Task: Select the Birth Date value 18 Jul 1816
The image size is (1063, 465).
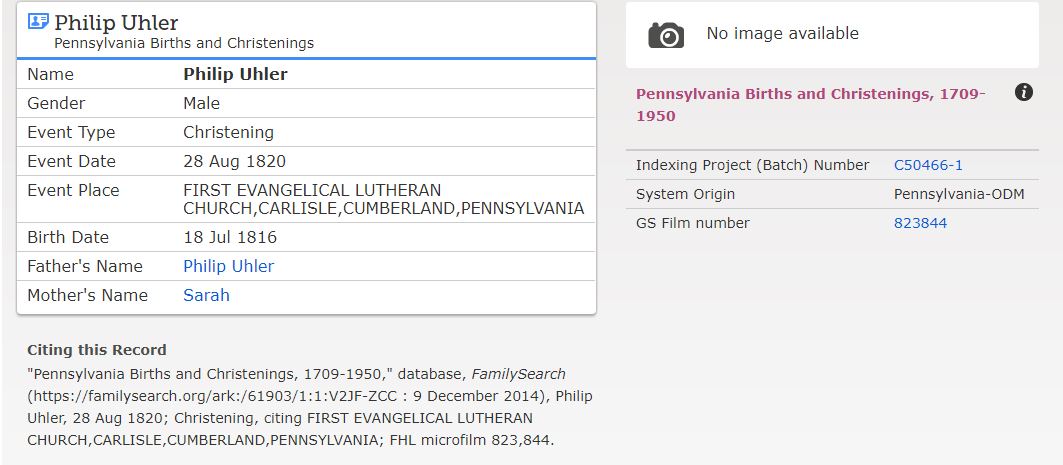Action: pyautogui.click(x=230, y=237)
